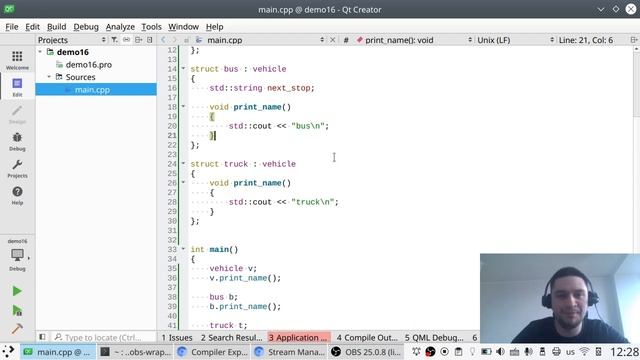Screen dimensions: 640x360
Task: Toggle the left sidebar visibility
Action: pos(42,337)
